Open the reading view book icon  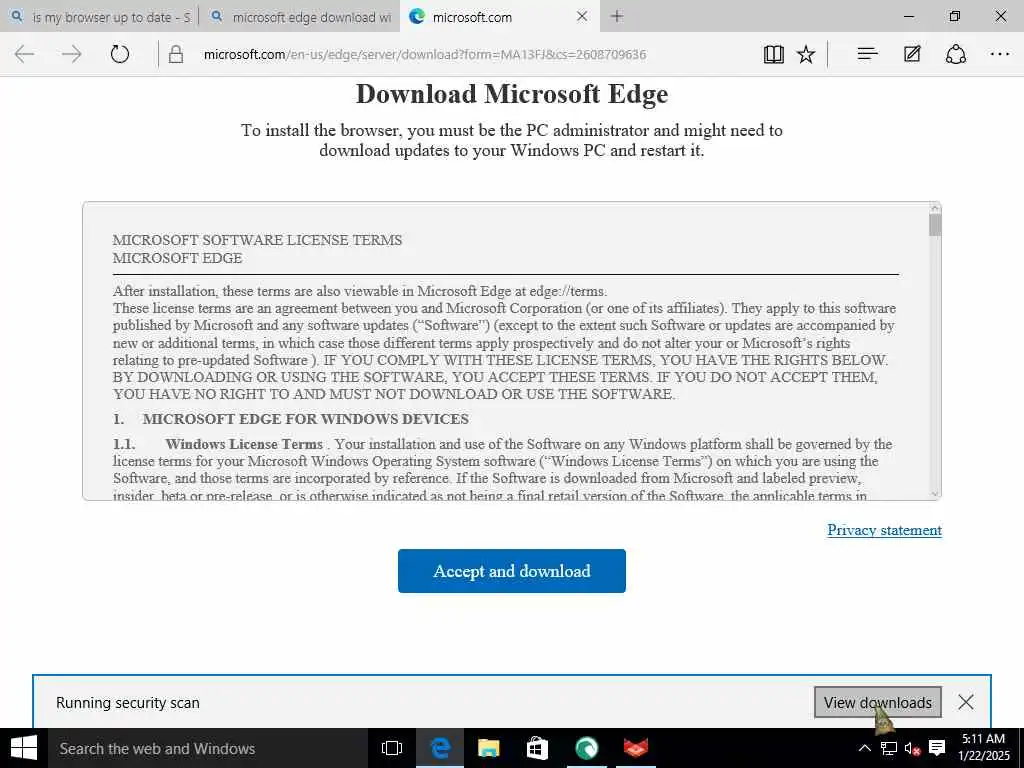(x=773, y=54)
